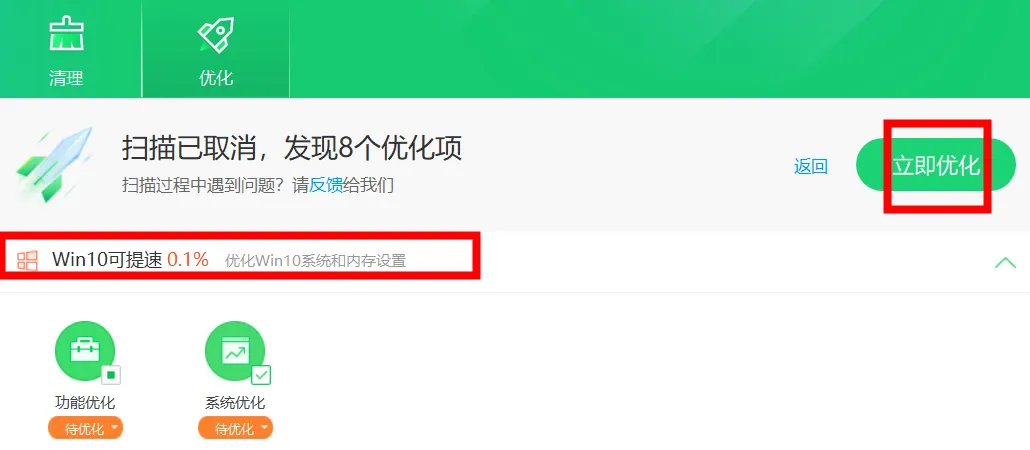This screenshot has width=1030, height=450.
Task: Select the briefcase icon for 功能优化
Action: (x=85, y=351)
